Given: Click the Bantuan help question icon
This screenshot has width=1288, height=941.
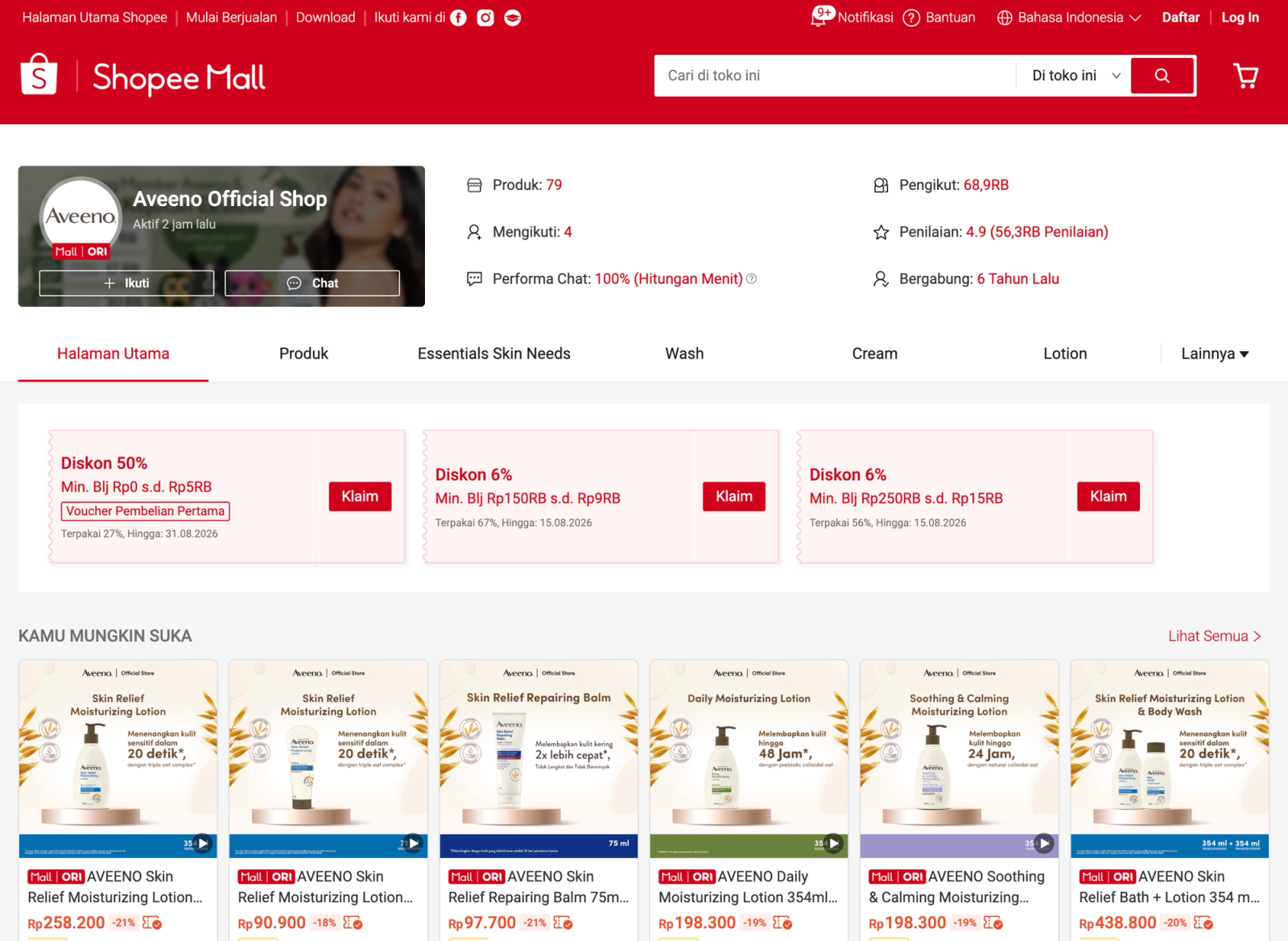Looking at the screenshot, I should [x=911, y=18].
